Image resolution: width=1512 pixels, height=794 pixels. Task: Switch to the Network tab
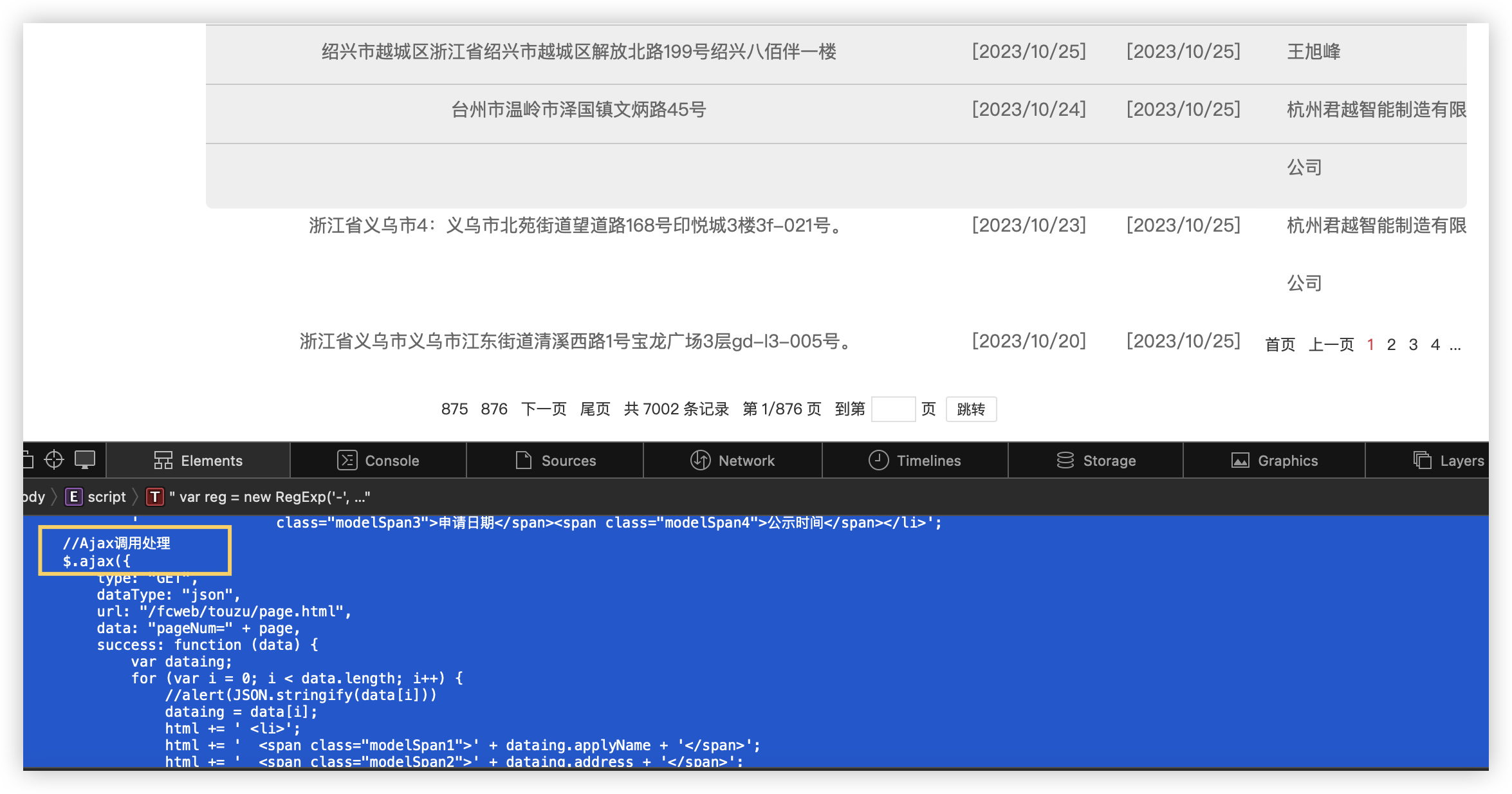click(733, 461)
